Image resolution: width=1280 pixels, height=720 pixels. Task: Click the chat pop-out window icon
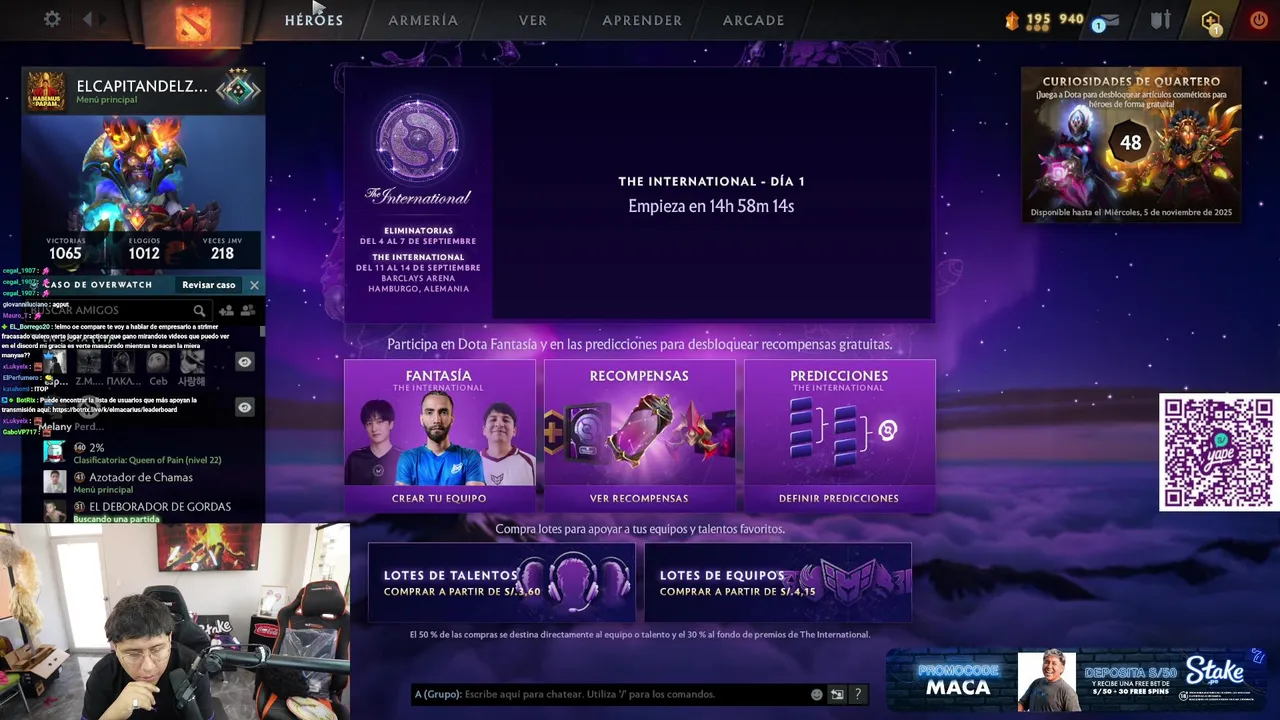pyautogui.click(x=837, y=694)
